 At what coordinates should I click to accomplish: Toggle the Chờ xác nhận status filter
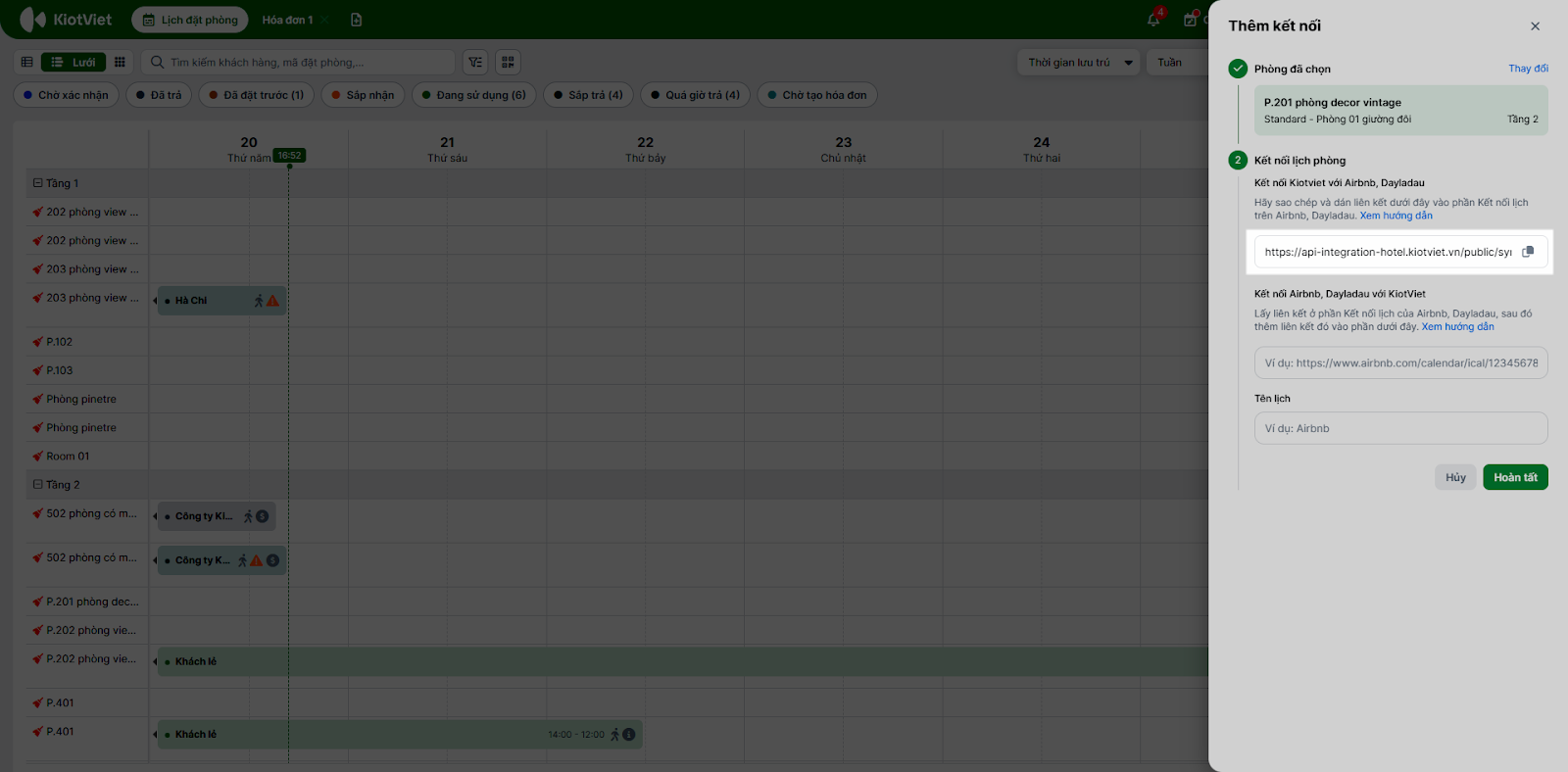click(67, 95)
